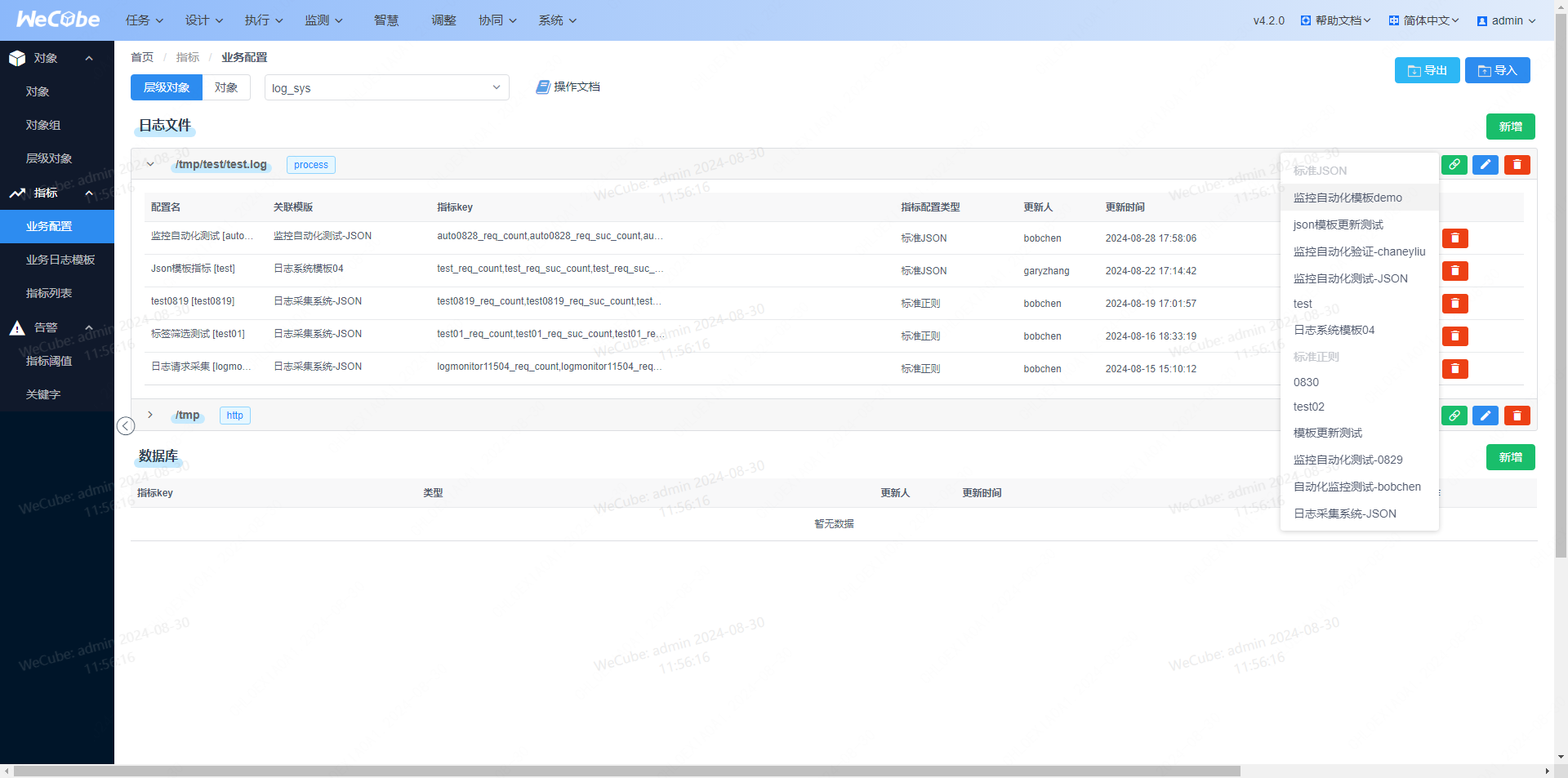Screen dimensions: 1568x778
Task: Open the 执行 top menu
Action: click(x=264, y=20)
